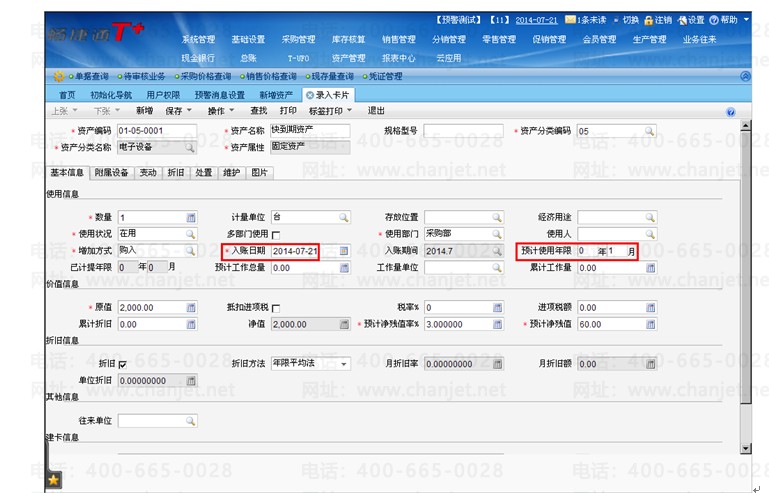The width and height of the screenshot is (769, 493).
Task: Open calendar picker for 入账日期 field
Action: (x=344, y=251)
